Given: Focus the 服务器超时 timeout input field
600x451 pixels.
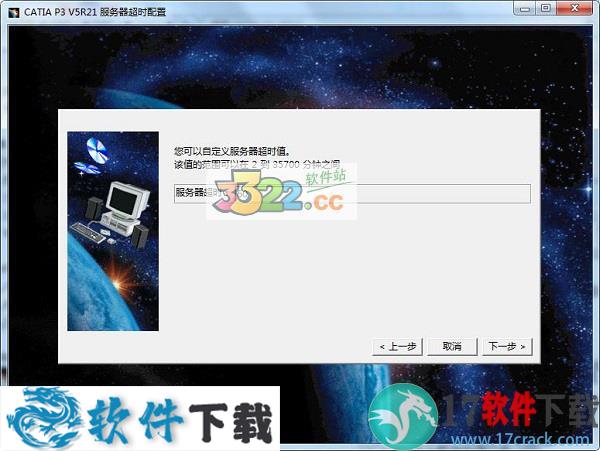Looking at the screenshot, I should [352, 194].
